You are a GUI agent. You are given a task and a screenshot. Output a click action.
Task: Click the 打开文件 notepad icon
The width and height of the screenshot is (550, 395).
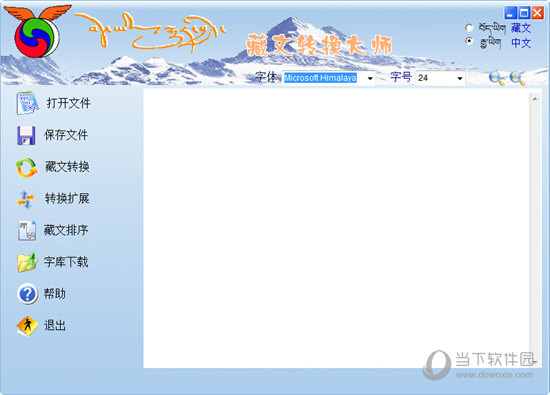coord(27,103)
